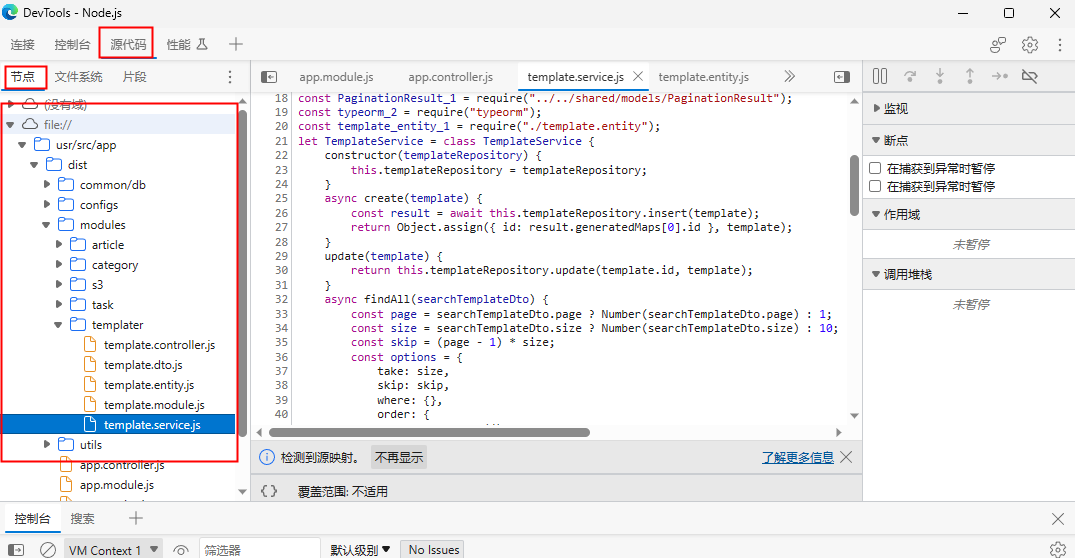Viewport: 1075px width, 558px height.
Task: Add a new DevTools tab plus
Action: [x=236, y=45]
